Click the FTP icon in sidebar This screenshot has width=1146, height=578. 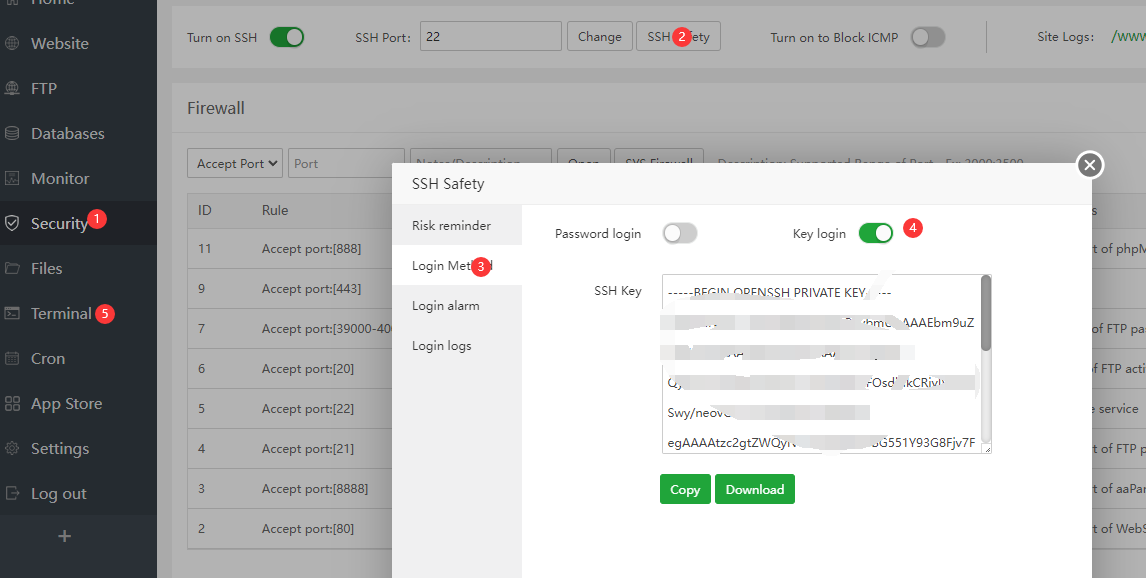(x=12, y=89)
